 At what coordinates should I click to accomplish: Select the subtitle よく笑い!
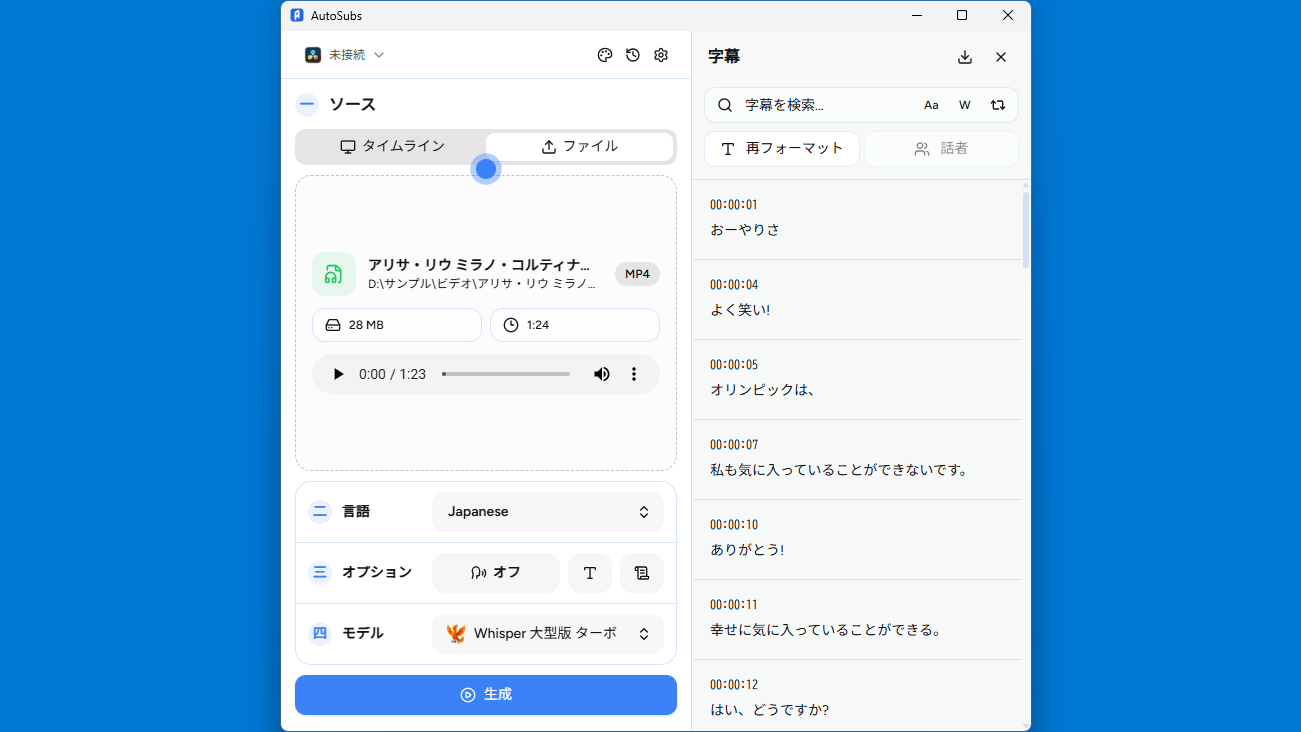point(740,310)
